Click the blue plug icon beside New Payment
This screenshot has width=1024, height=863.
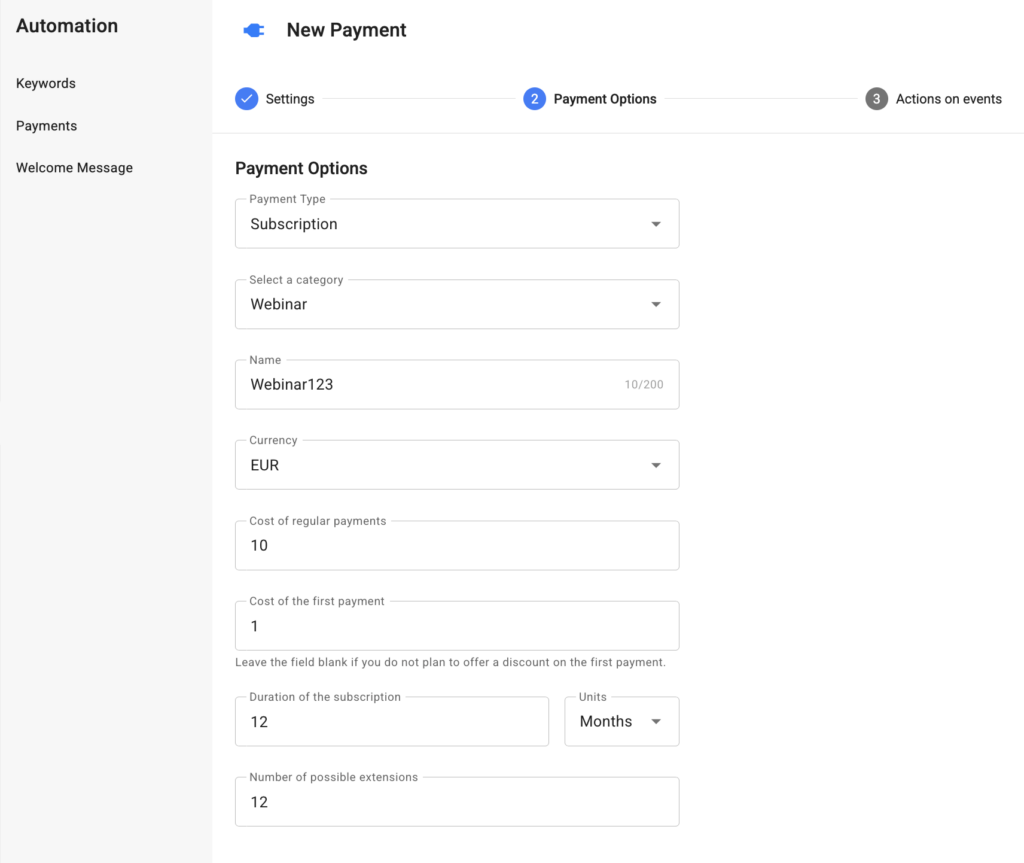pyautogui.click(x=254, y=31)
